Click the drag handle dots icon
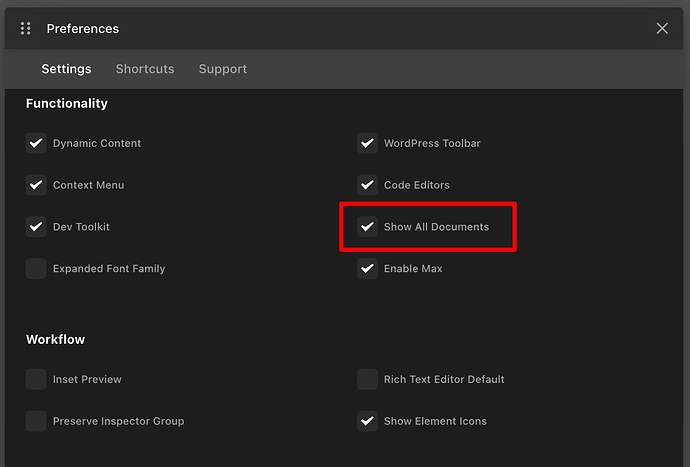The width and height of the screenshot is (690, 467). pos(26,28)
